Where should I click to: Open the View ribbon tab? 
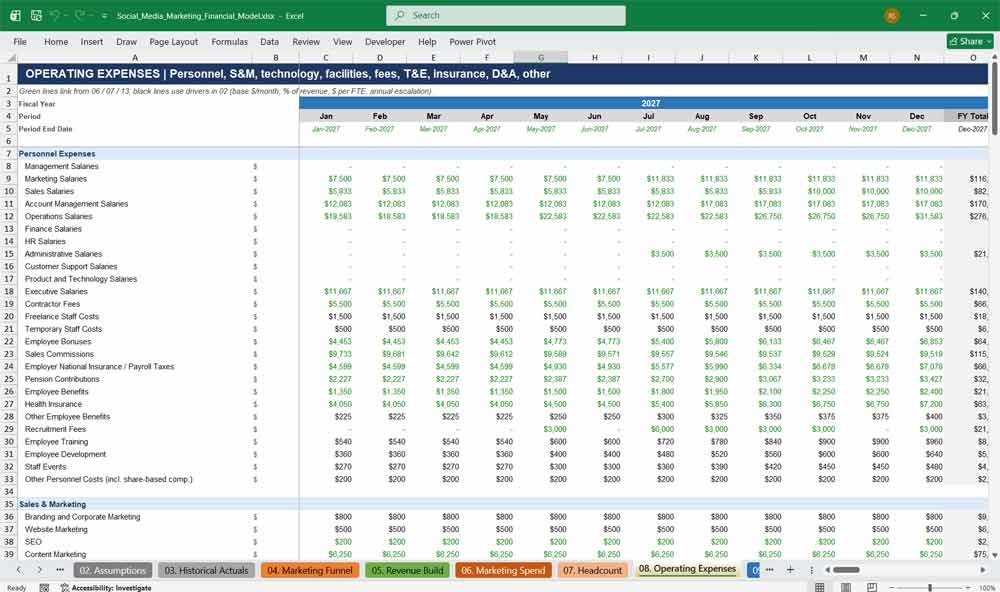[342, 41]
